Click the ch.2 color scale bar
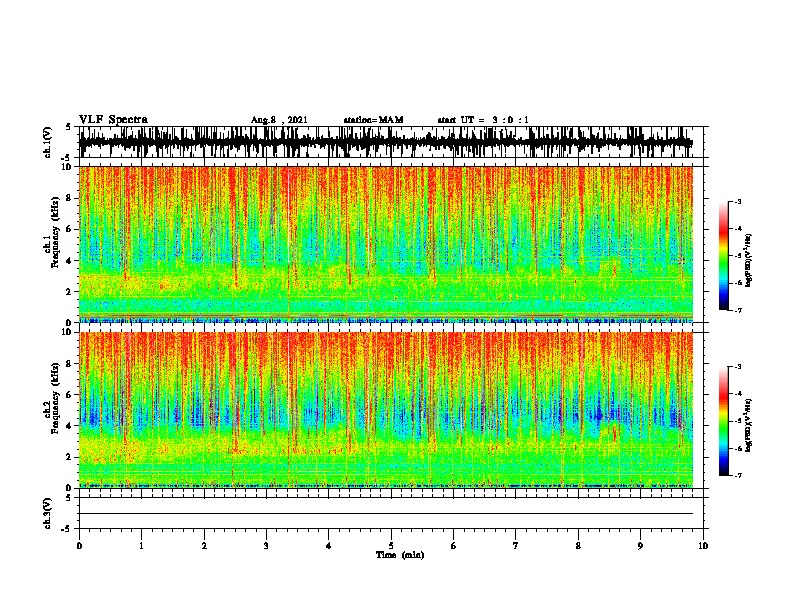The image size is (792, 612). tap(723, 421)
